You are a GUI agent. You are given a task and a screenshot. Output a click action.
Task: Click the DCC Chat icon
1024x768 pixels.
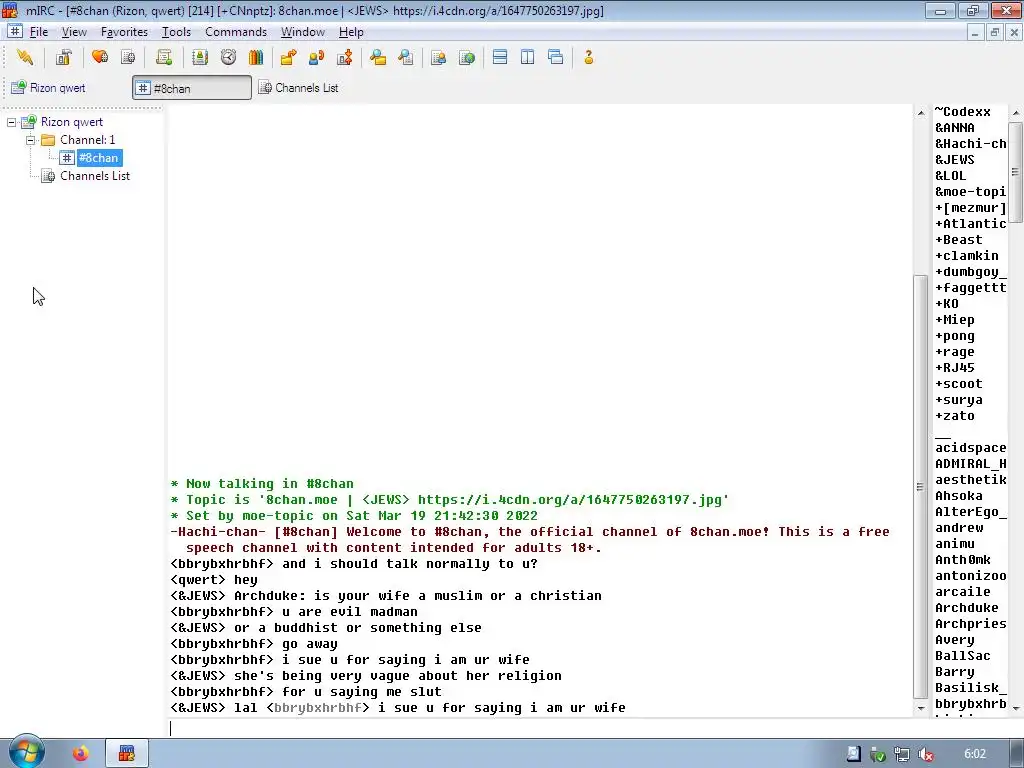[316, 57]
